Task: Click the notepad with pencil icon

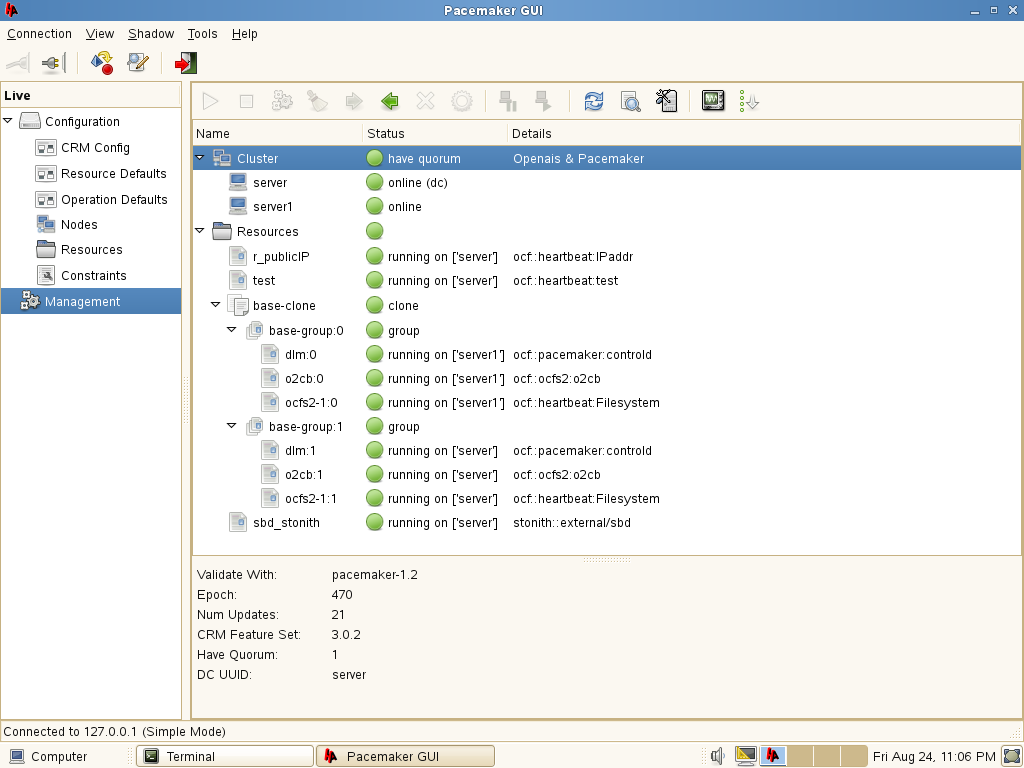Action: click(138, 63)
